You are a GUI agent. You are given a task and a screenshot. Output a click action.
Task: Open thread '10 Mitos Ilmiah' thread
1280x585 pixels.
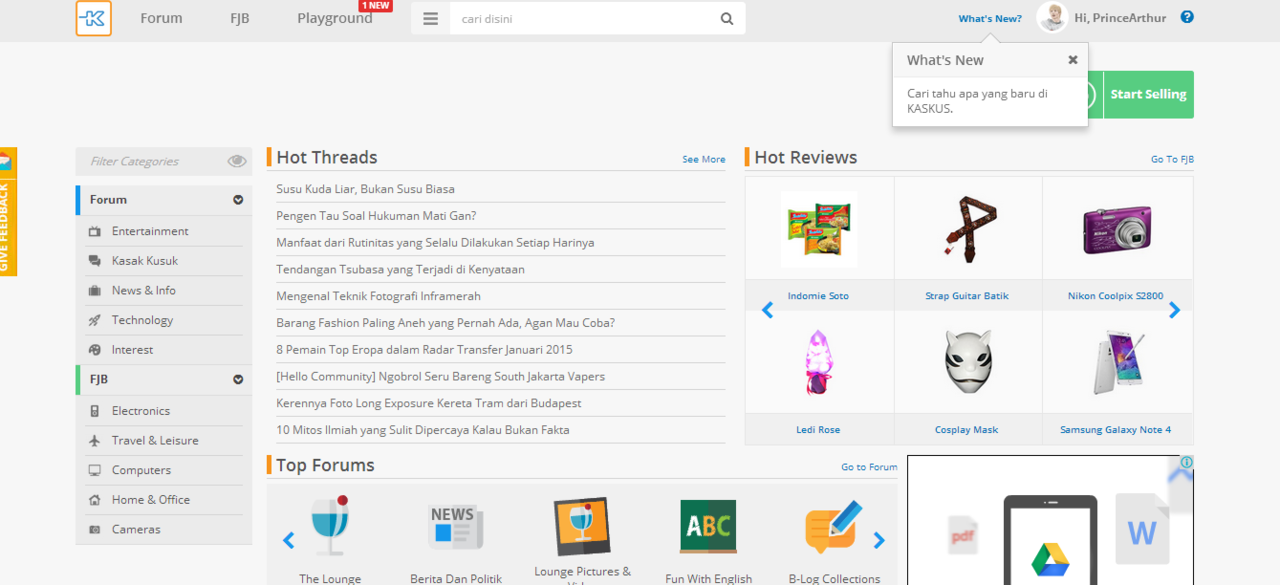423,430
